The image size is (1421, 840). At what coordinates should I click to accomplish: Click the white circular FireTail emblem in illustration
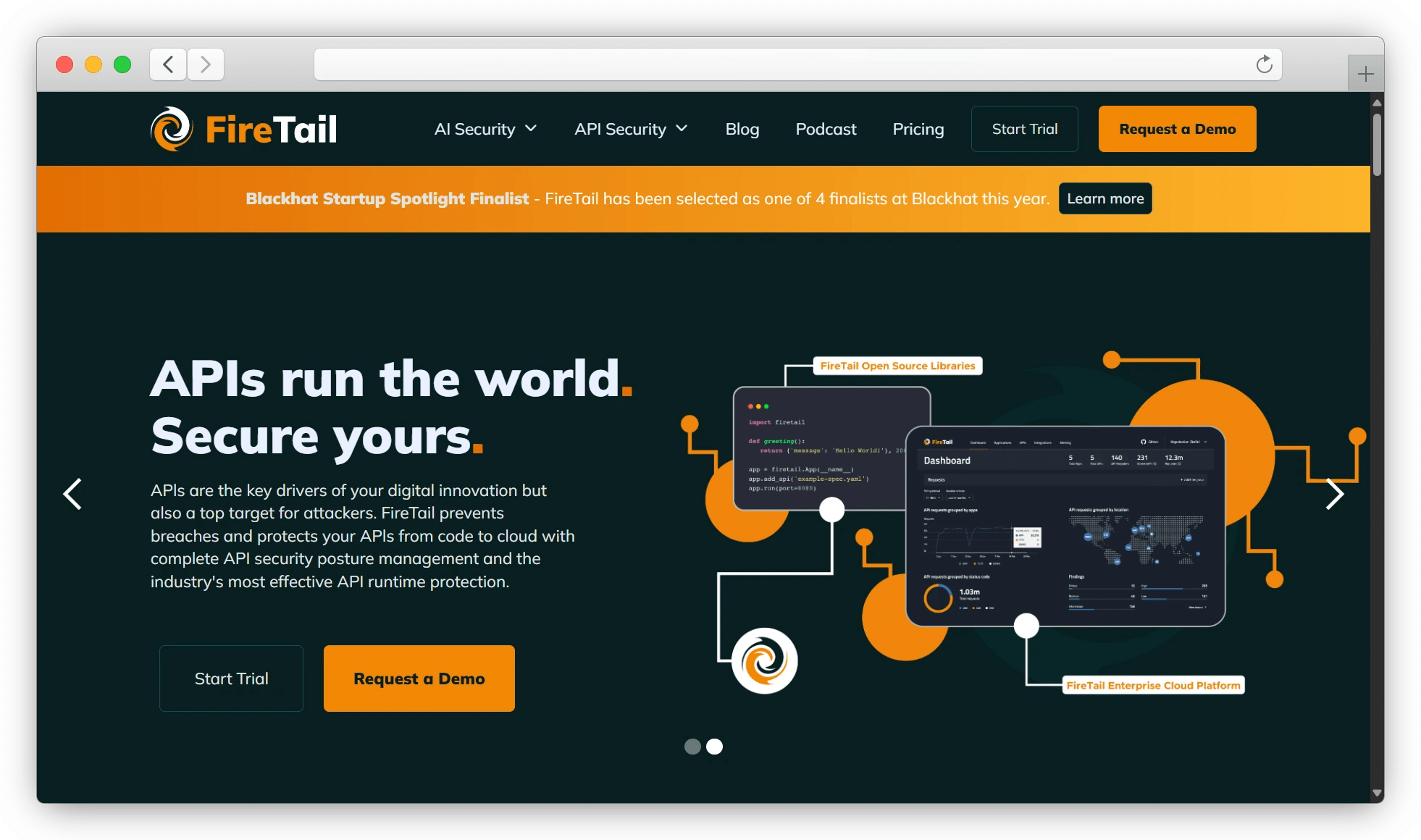764,660
